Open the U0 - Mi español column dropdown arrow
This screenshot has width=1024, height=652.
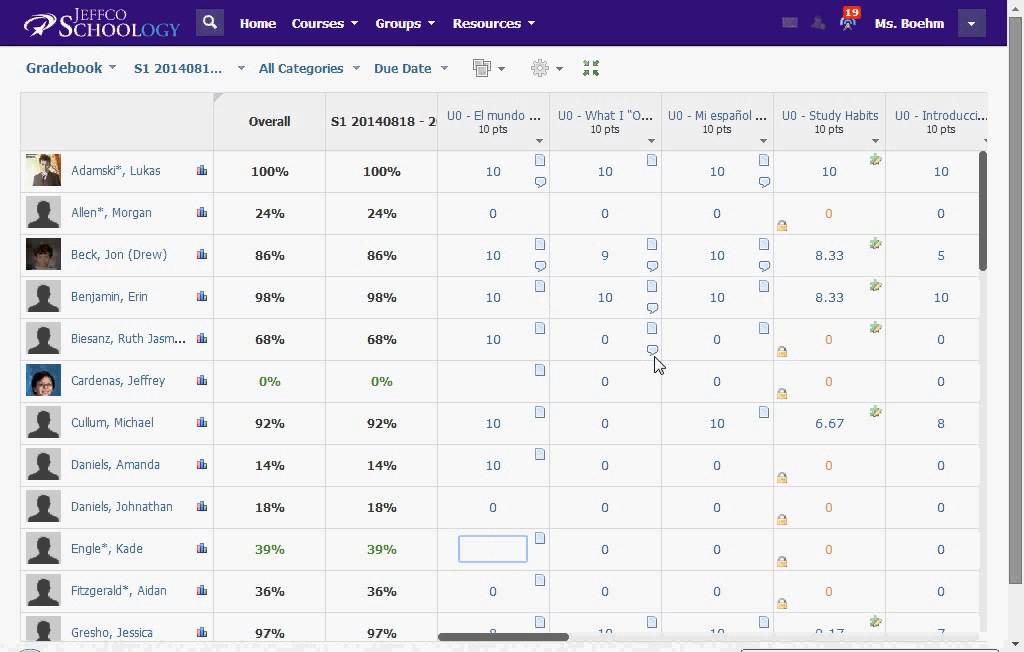coord(763,141)
